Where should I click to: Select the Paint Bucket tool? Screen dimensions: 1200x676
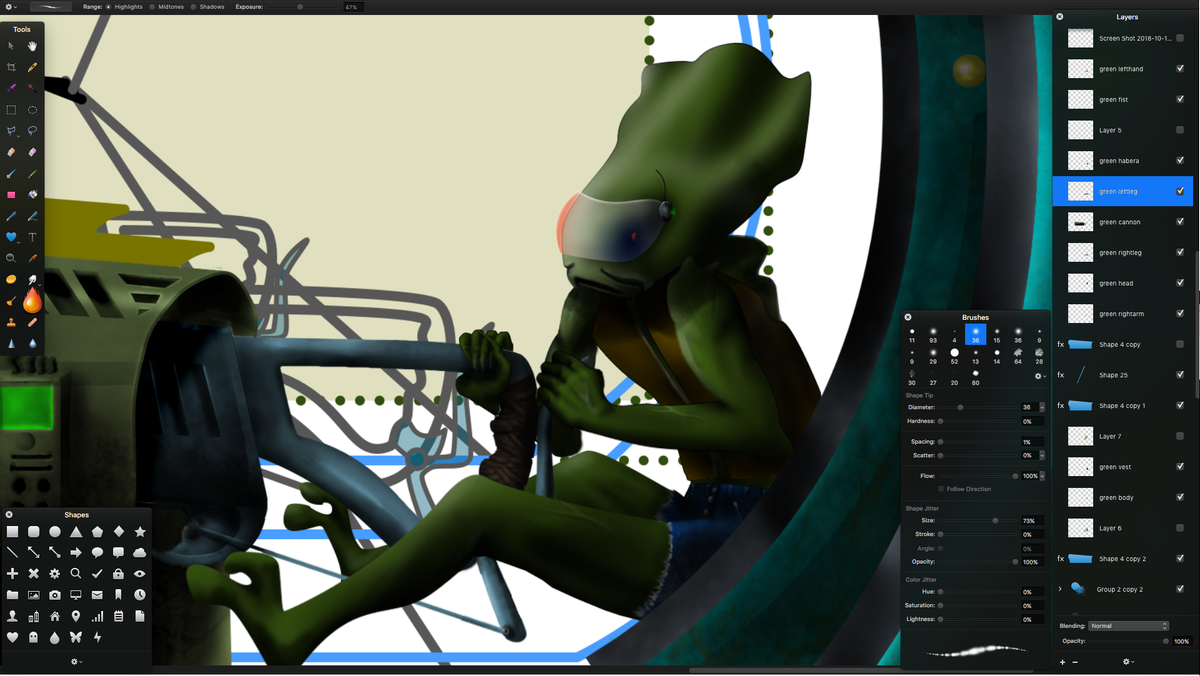[x=32, y=195]
